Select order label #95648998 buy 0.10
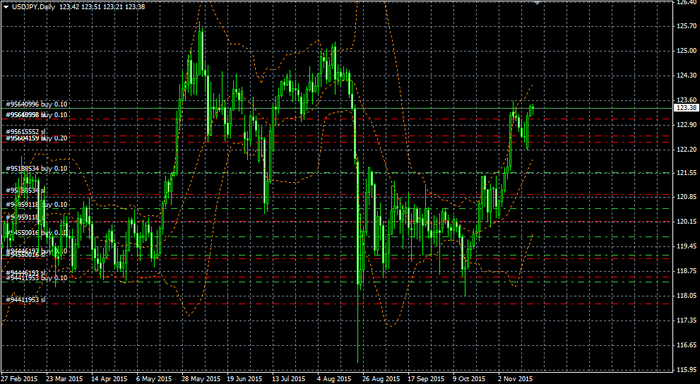The height and width of the screenshot is (384, 700). tap(37, 115)
